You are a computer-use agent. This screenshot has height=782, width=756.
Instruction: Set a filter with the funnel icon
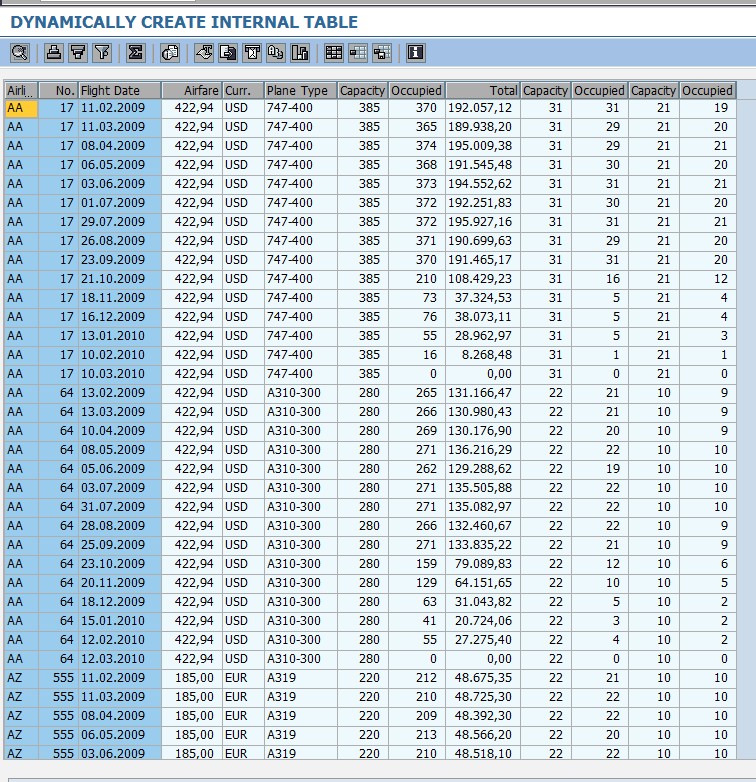[x=102, y=52]
